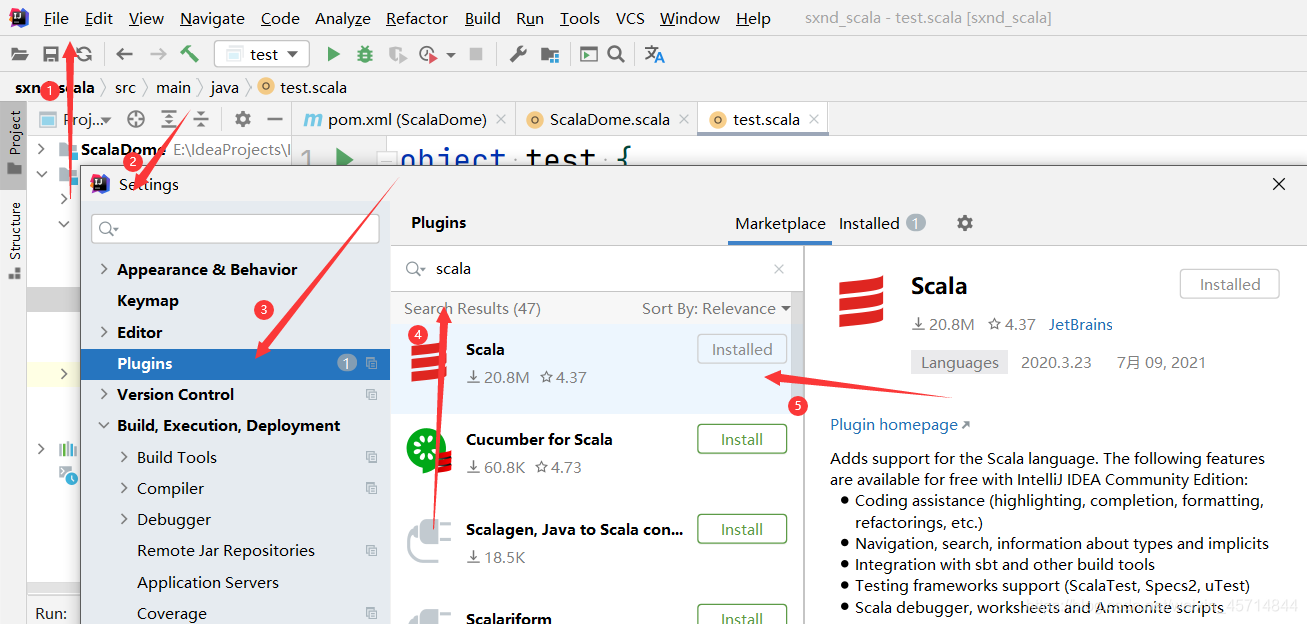
Task: Open the Project panel gear options
Action: click(243, 119)
